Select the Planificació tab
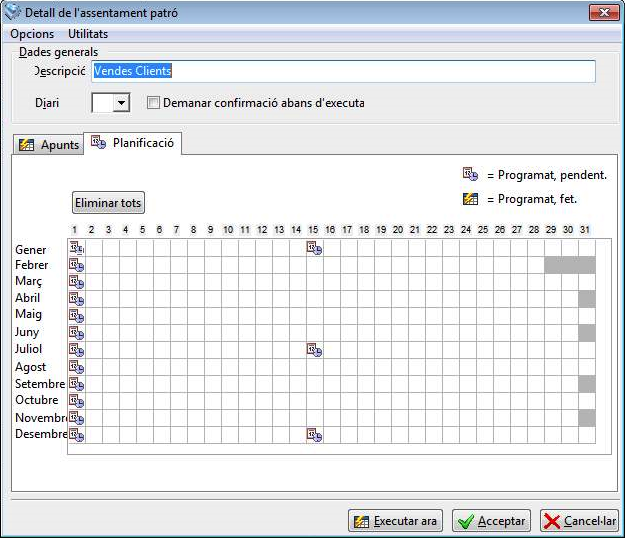Image resolution: width=625 pixels, height=538 pixels. coord(132,143)
